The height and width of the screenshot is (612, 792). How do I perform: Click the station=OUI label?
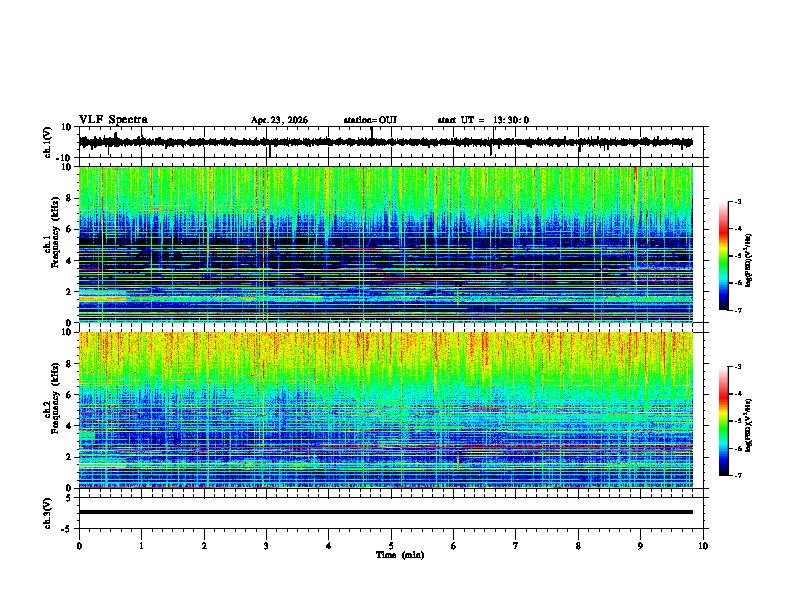370,120
